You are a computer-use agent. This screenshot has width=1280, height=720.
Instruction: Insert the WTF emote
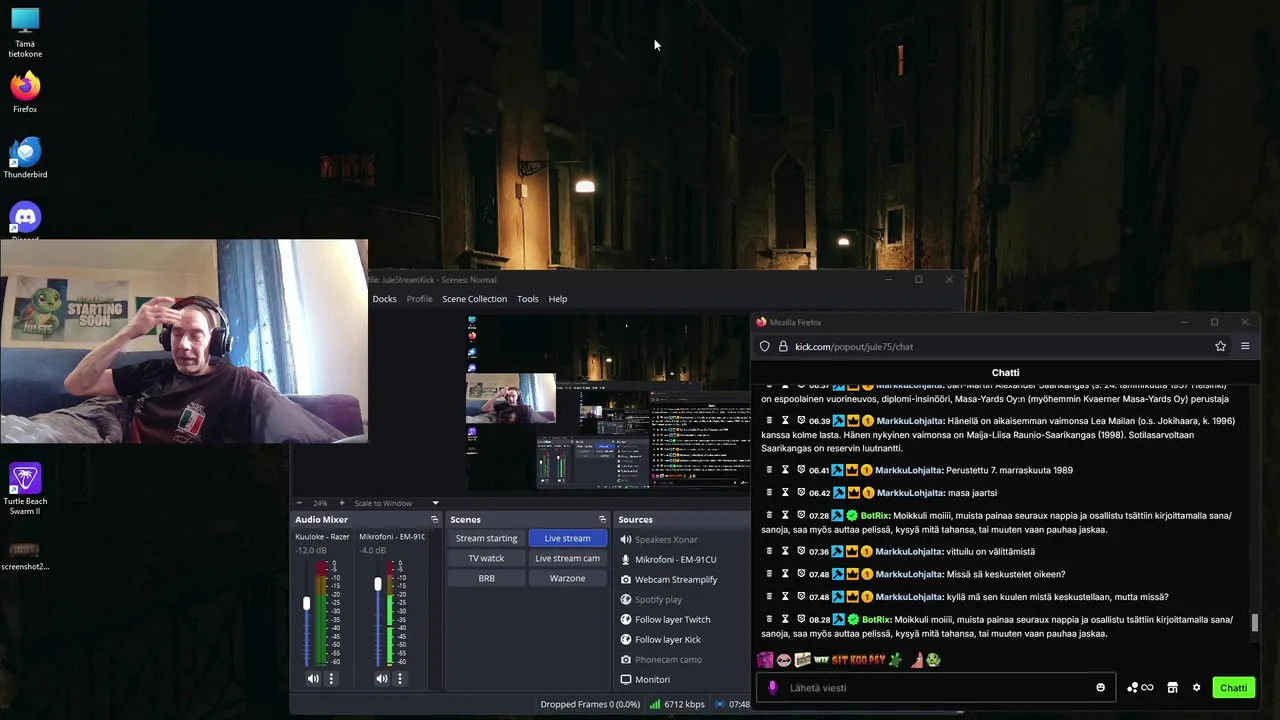(821, 660)
